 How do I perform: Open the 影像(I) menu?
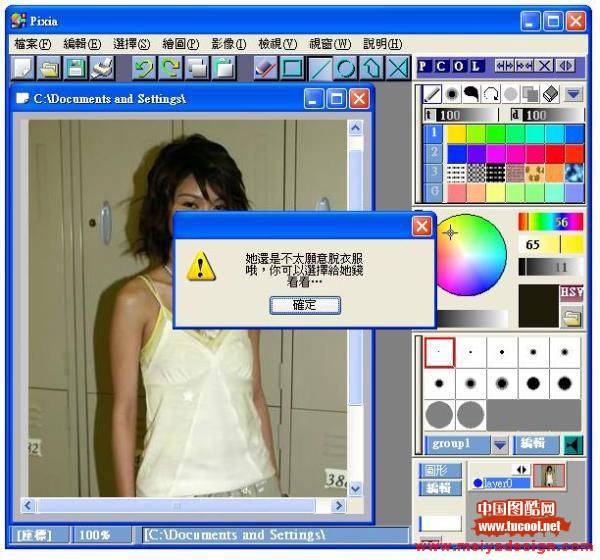click(229, 44)
